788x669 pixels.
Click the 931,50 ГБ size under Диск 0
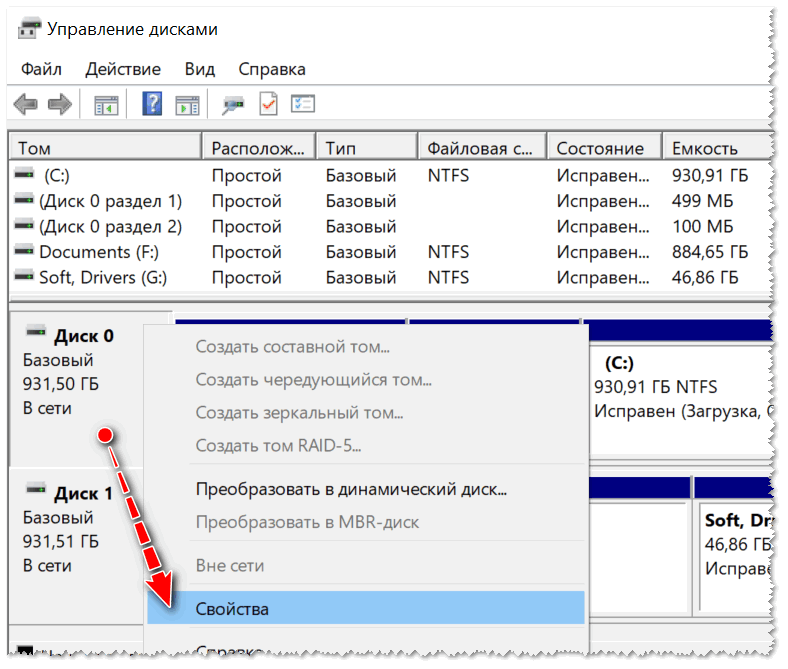click(61, 384)
